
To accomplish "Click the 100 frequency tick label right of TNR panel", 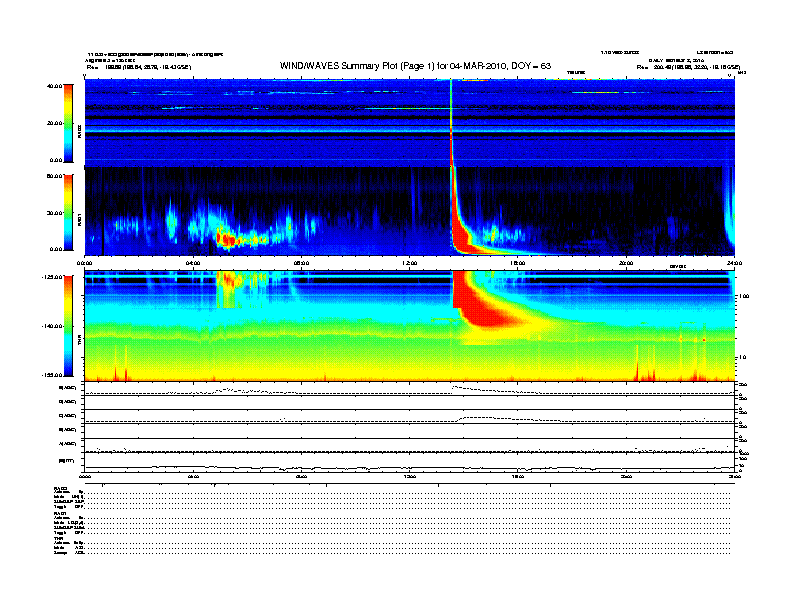I will (743, 296).
